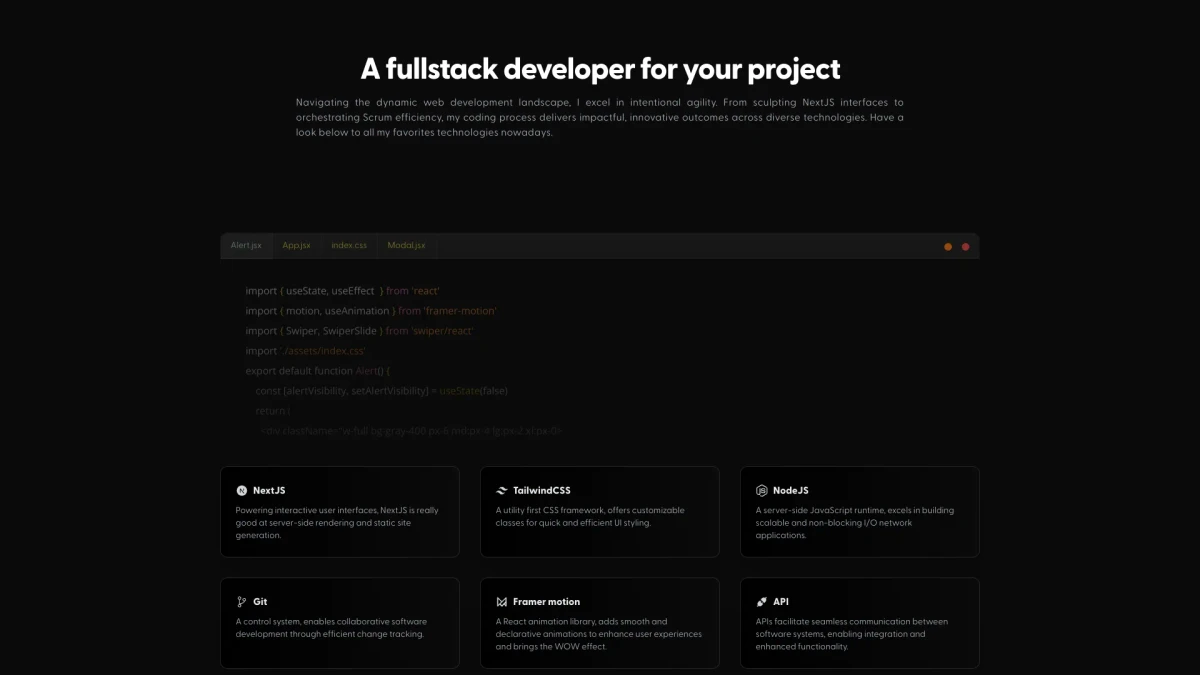Click the Framer motion card description
This screenshot has height=675, width=1200.
pyautogui.click(x=598, y=633)
